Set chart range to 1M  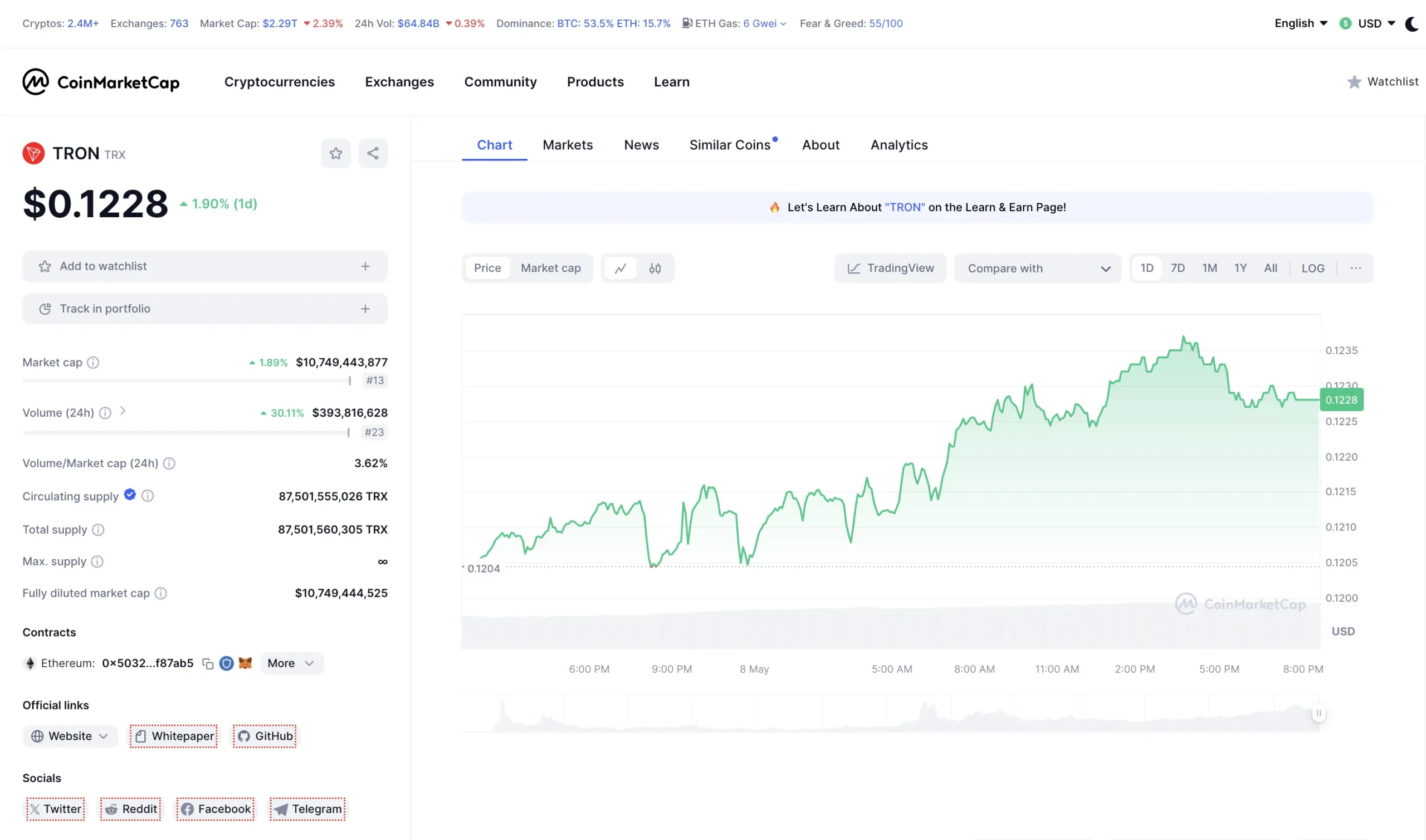(1210, 268)
